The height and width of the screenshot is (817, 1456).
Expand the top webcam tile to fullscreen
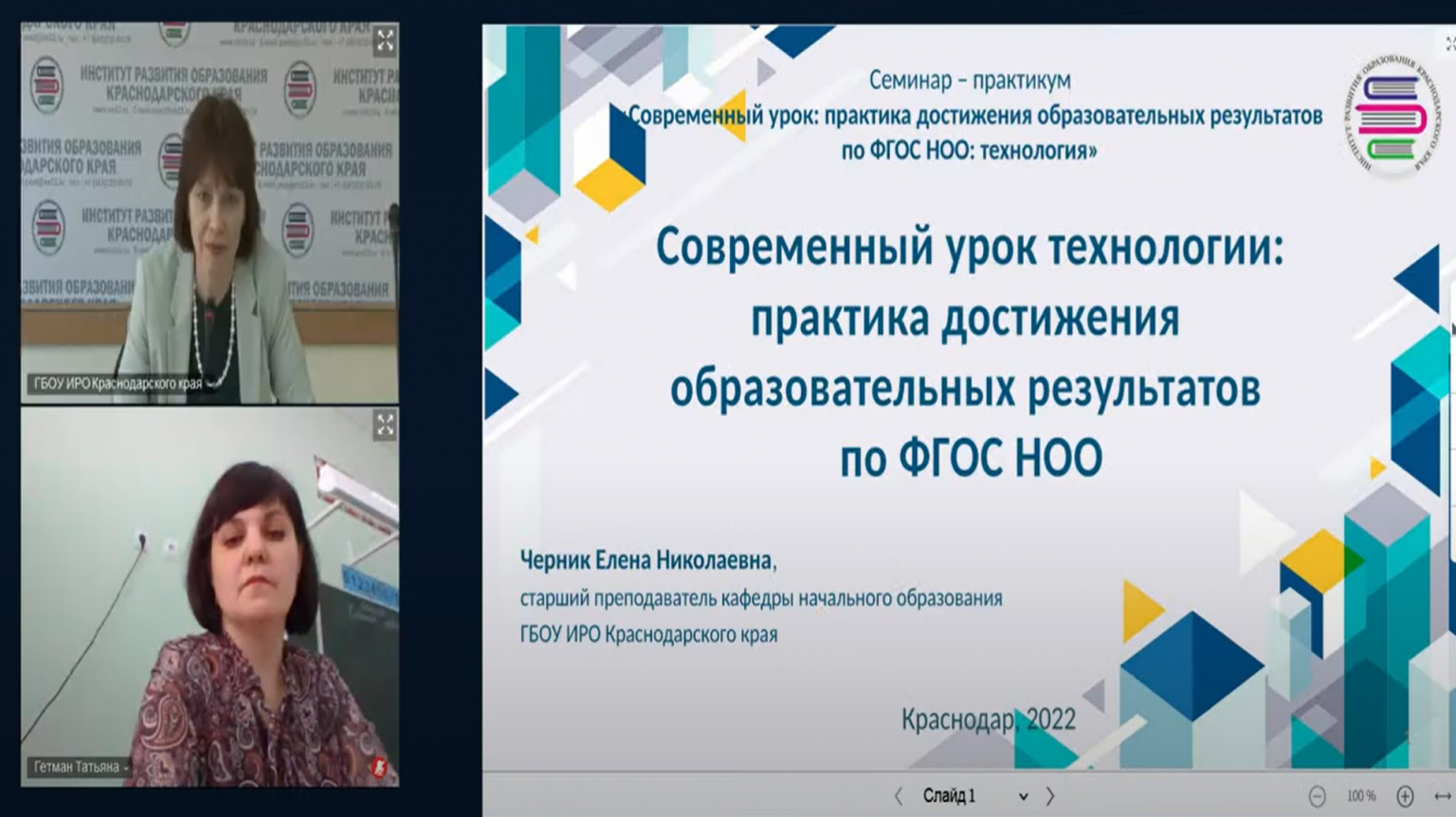385,41
